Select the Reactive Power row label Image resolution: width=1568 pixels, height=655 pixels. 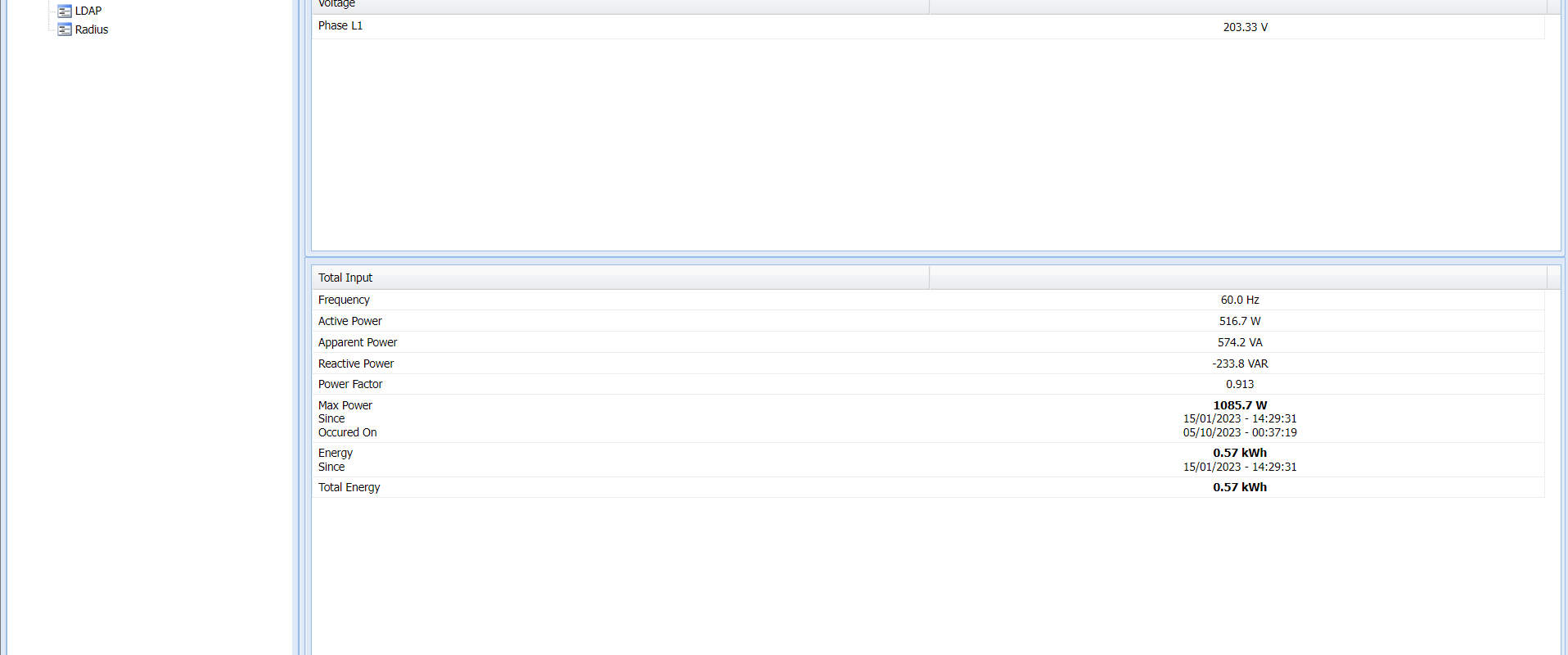click(356, 364)
